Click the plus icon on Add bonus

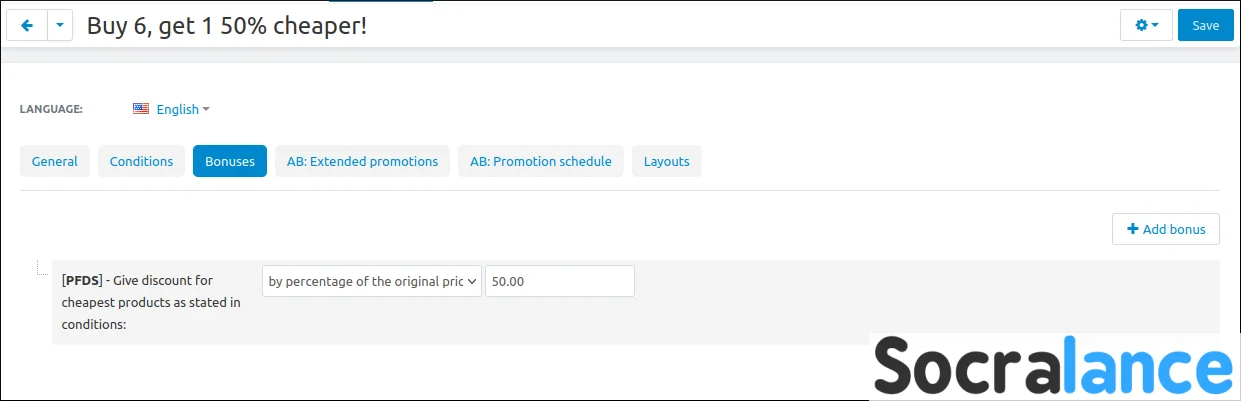point(1133,229)
